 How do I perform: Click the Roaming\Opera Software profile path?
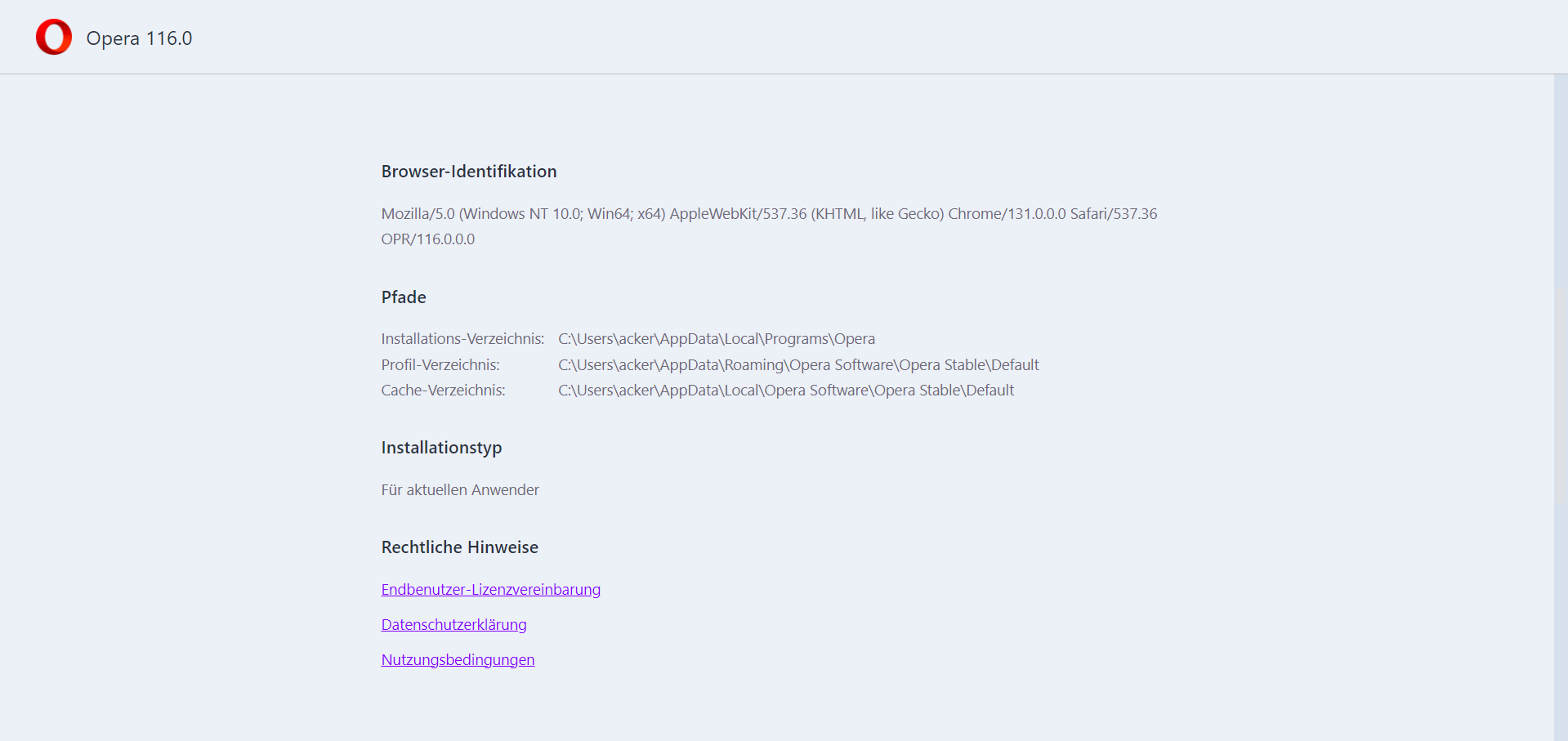coord(799,364)
